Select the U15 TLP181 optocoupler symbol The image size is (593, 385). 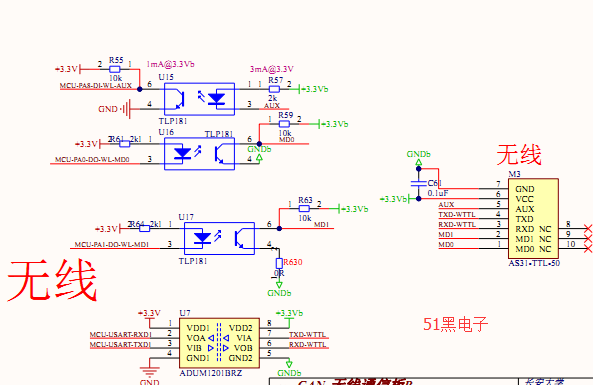199,99
